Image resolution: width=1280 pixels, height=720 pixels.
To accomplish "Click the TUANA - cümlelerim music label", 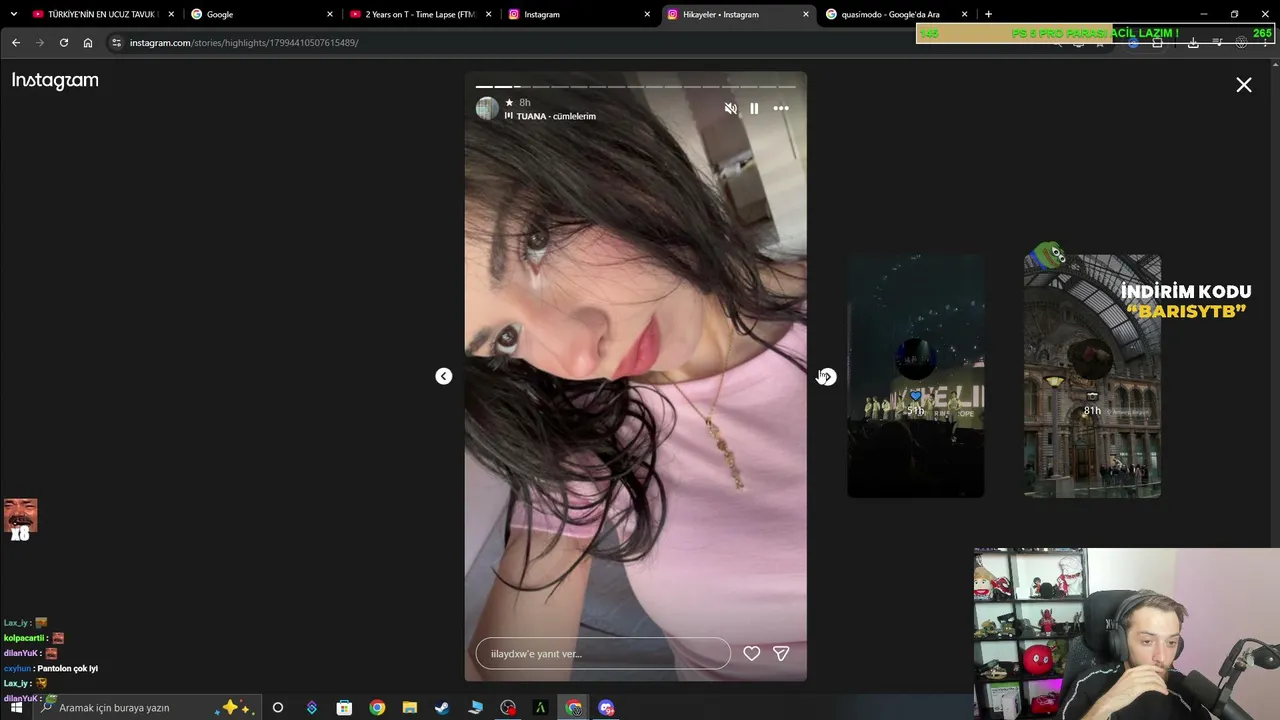I will tap(556, 116).
